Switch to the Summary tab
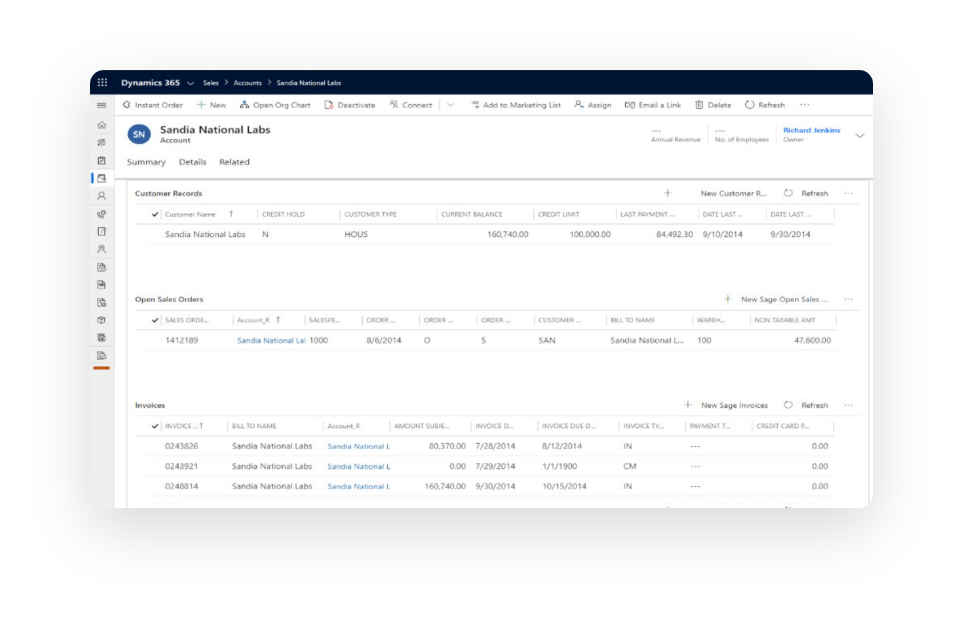 [x=146, y=162]
